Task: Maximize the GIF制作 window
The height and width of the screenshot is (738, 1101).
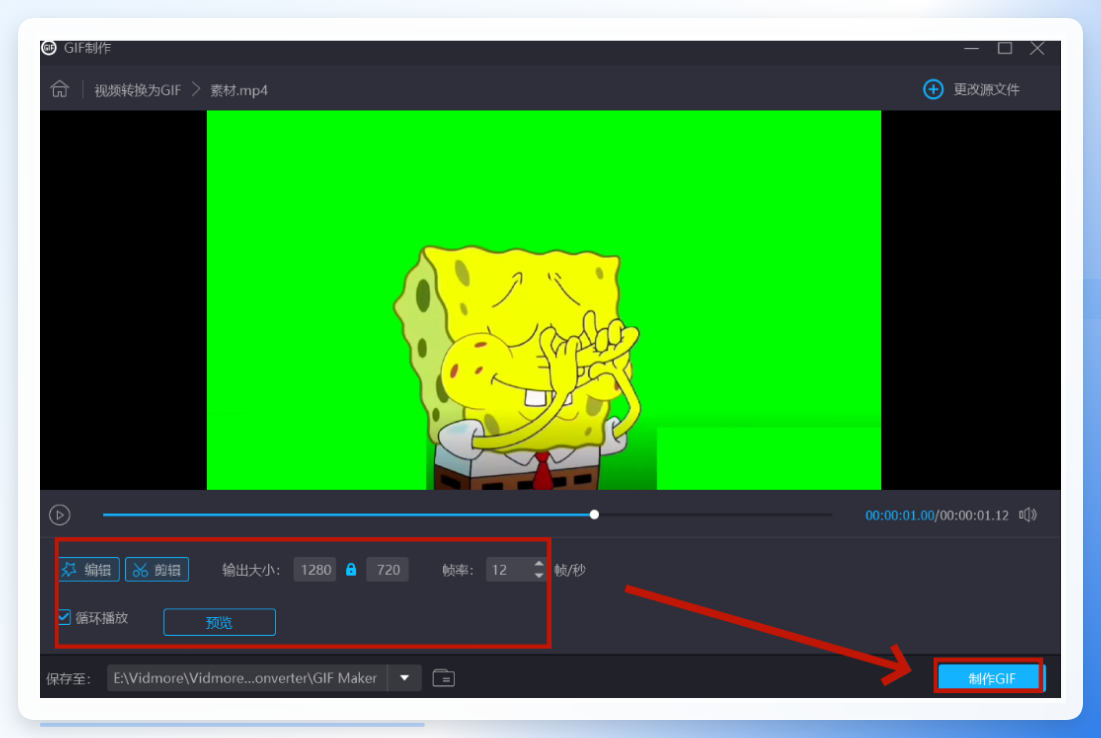Action: click(1005, 48)
